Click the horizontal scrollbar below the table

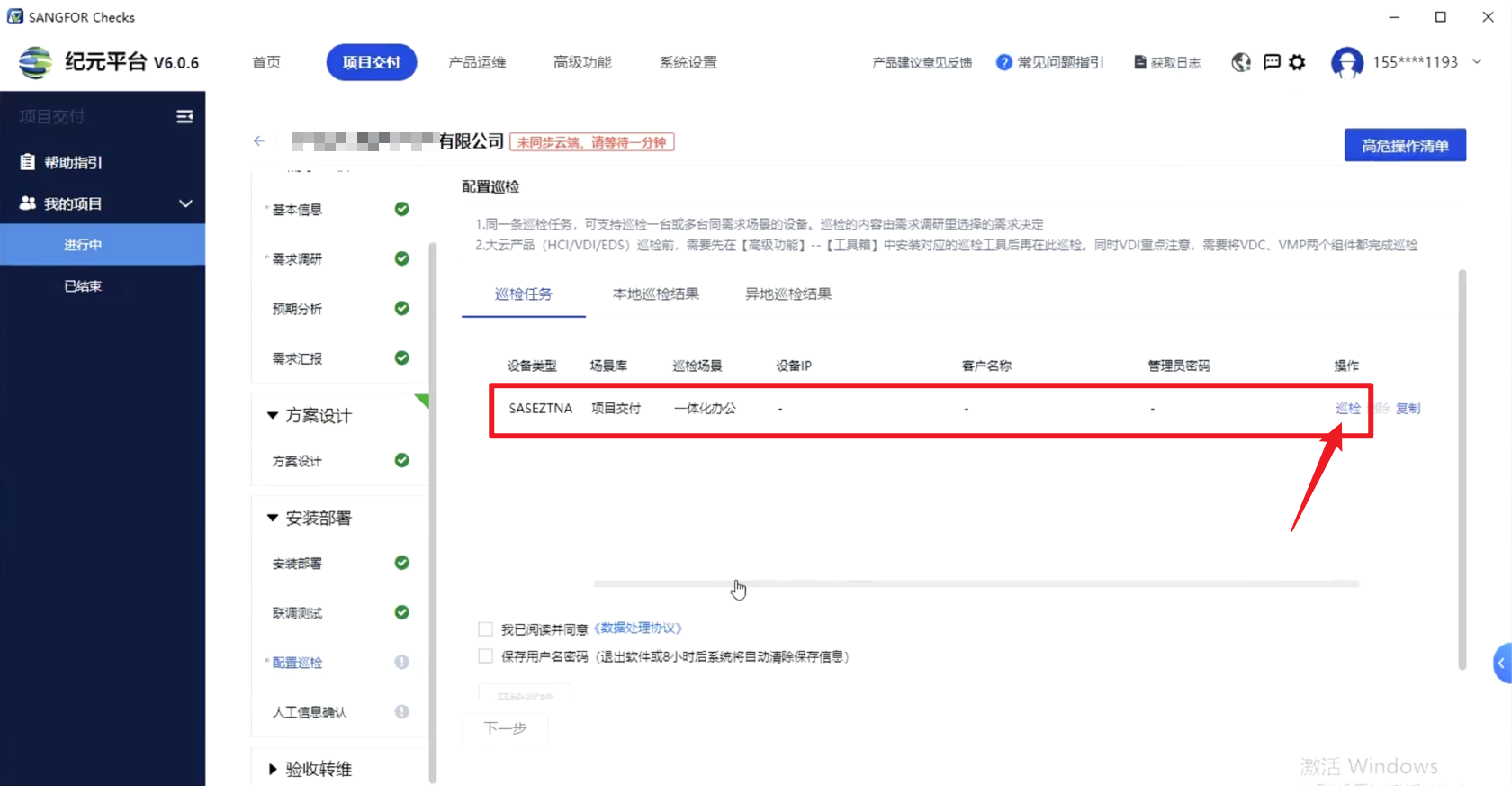pyautogui.click(x=976, y=583)
